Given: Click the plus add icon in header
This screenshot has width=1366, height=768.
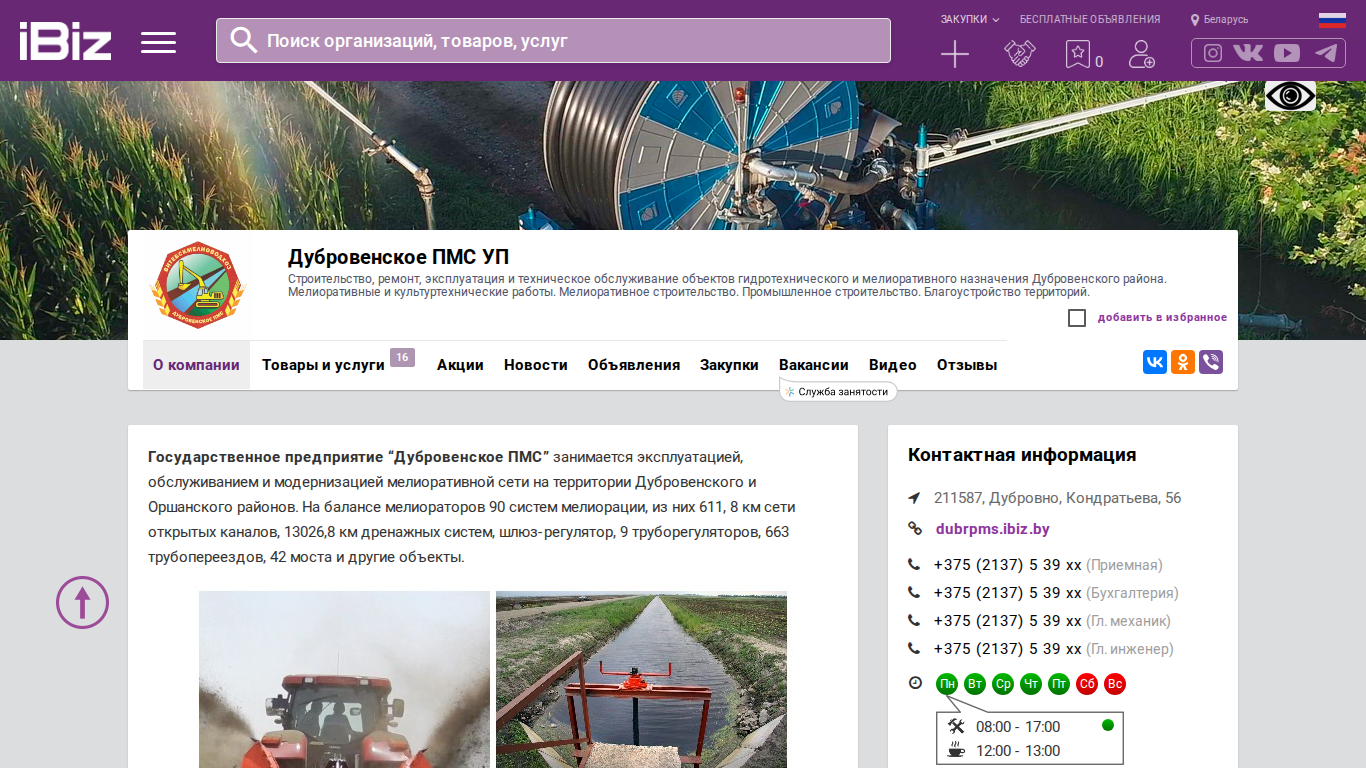Looking at the screenshot, I should (955, 54).
